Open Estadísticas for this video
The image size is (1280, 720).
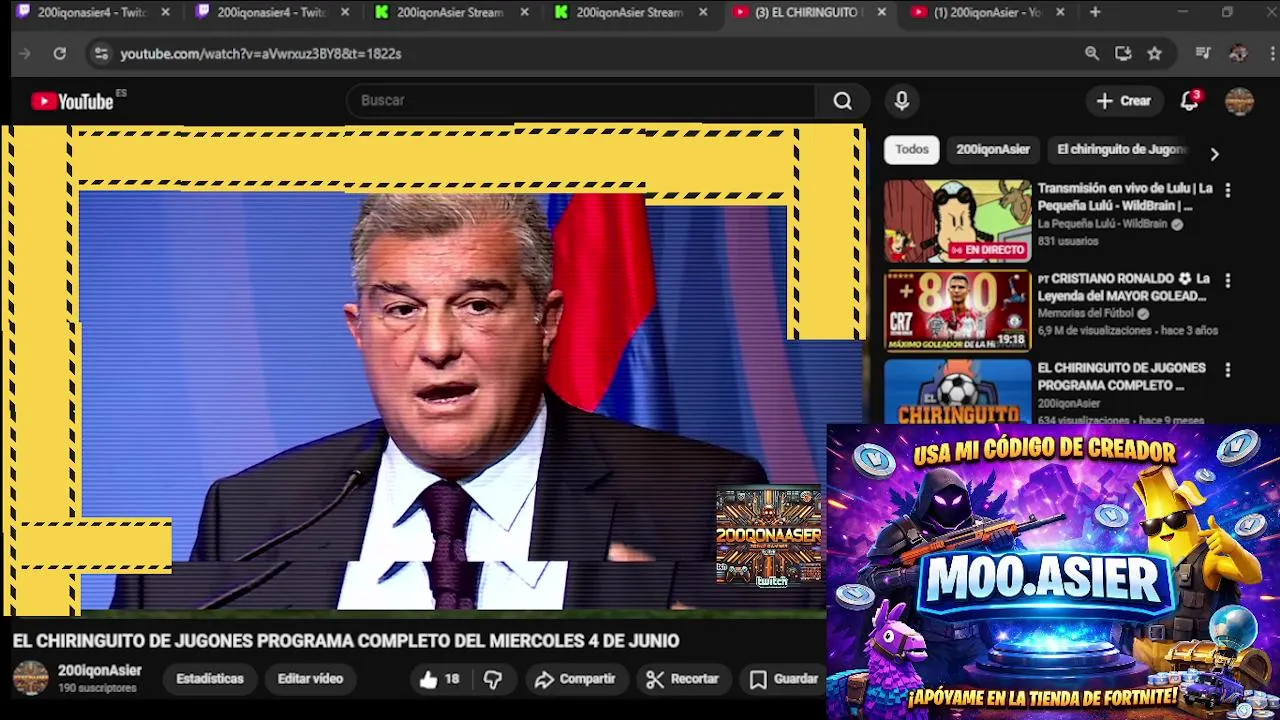pos(210,679)
